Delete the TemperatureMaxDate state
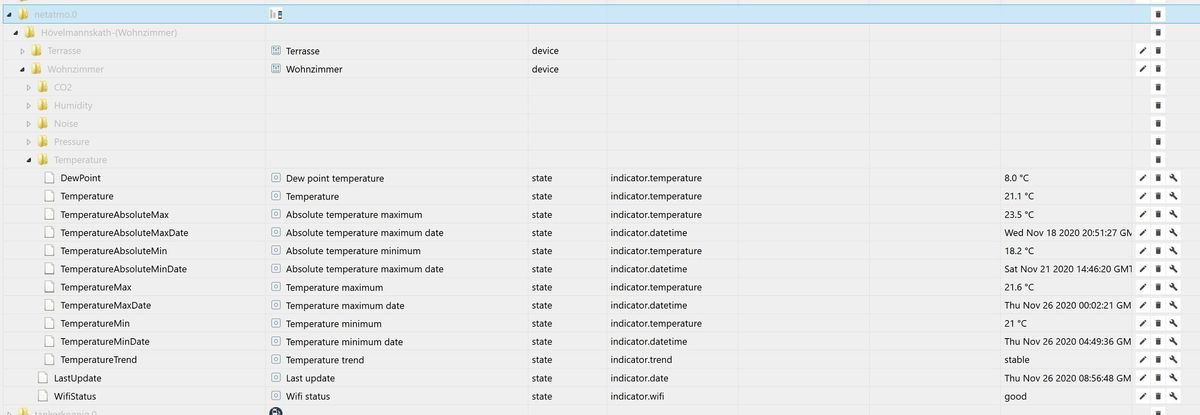Viewport: 1200px width, 415px height. (x=1158, y=305)
